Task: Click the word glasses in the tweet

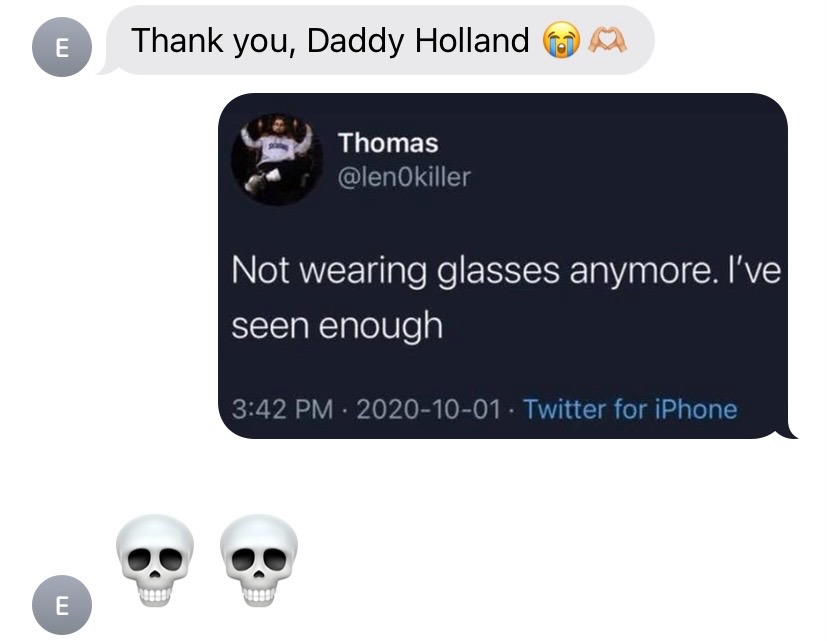Action: tap(498, 271)
